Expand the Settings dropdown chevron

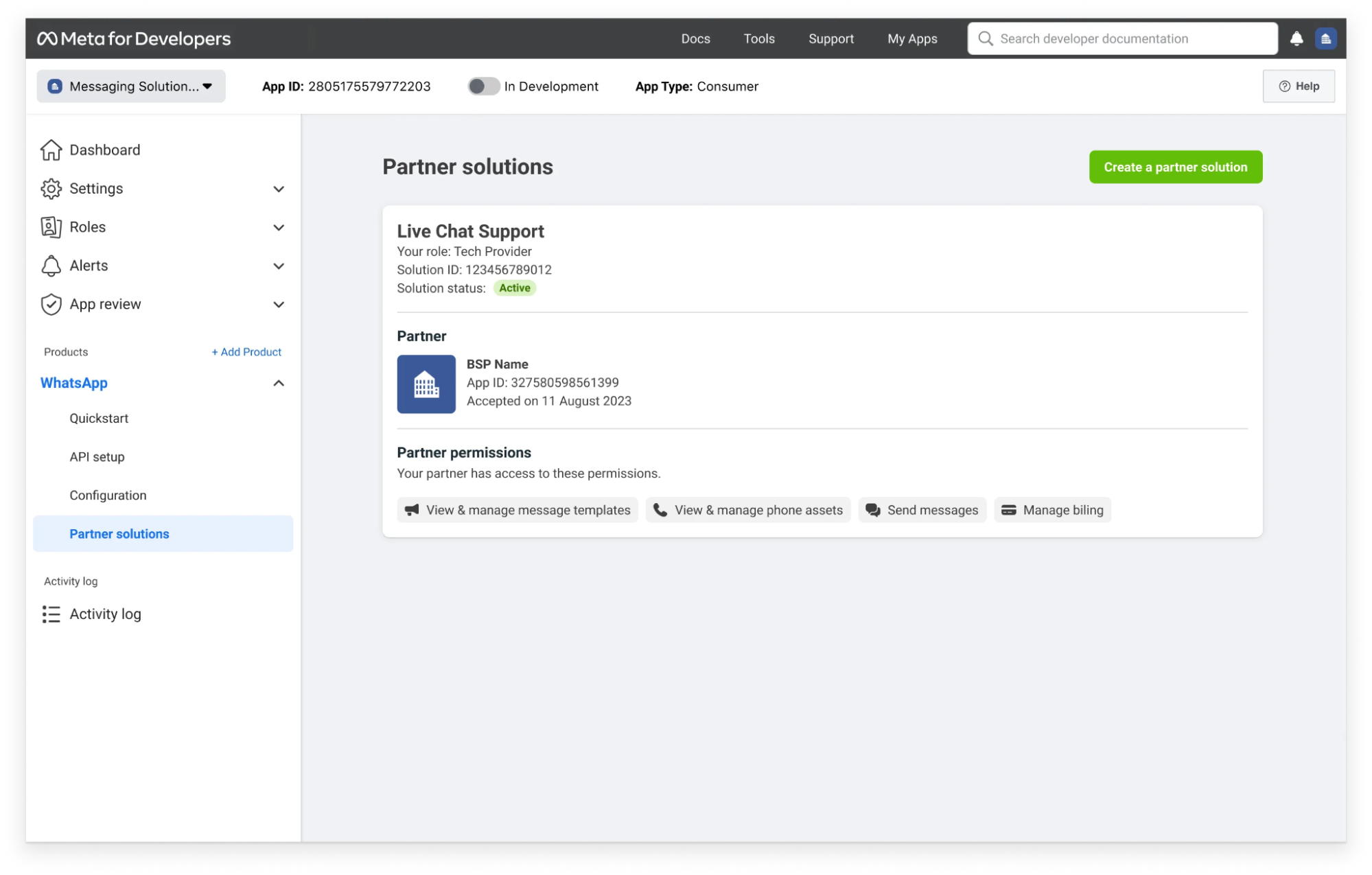point(278,188)
